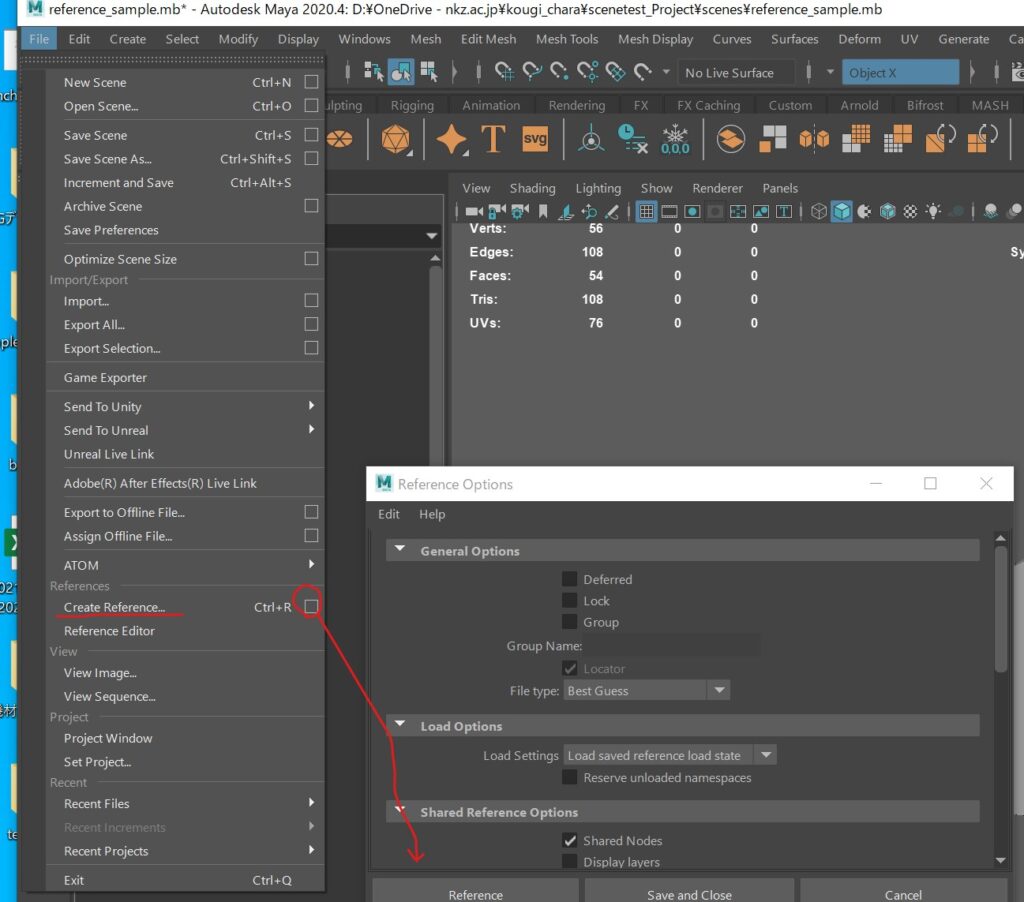Select camera icon in viewport toolbar
Viewport: 1024px width, 902px height.
click(474, 211)
